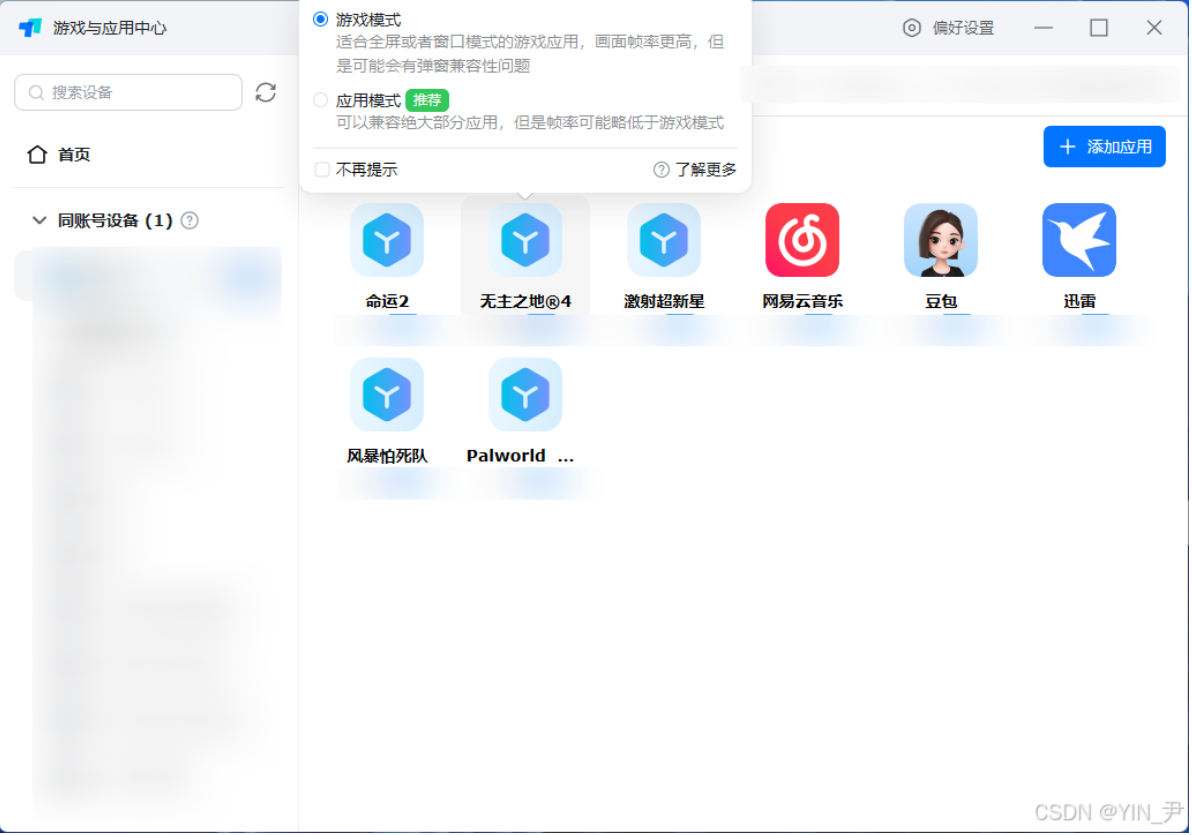Click the 迅雷 label text
This screenshot has width=1192, height=835.
pos(1079,301)
